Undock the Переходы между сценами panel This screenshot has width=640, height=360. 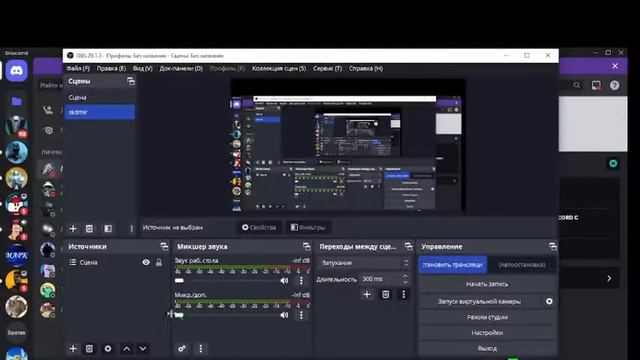pyautogui.click(x=408, y=247)
